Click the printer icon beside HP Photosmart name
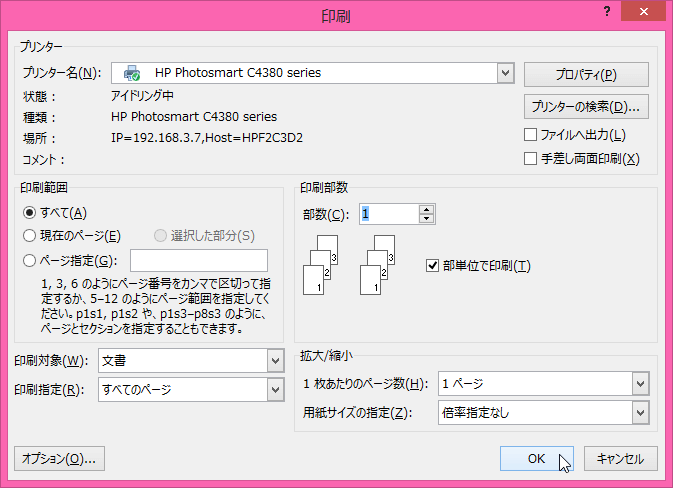Screen dimensions: 673x488 132,73
